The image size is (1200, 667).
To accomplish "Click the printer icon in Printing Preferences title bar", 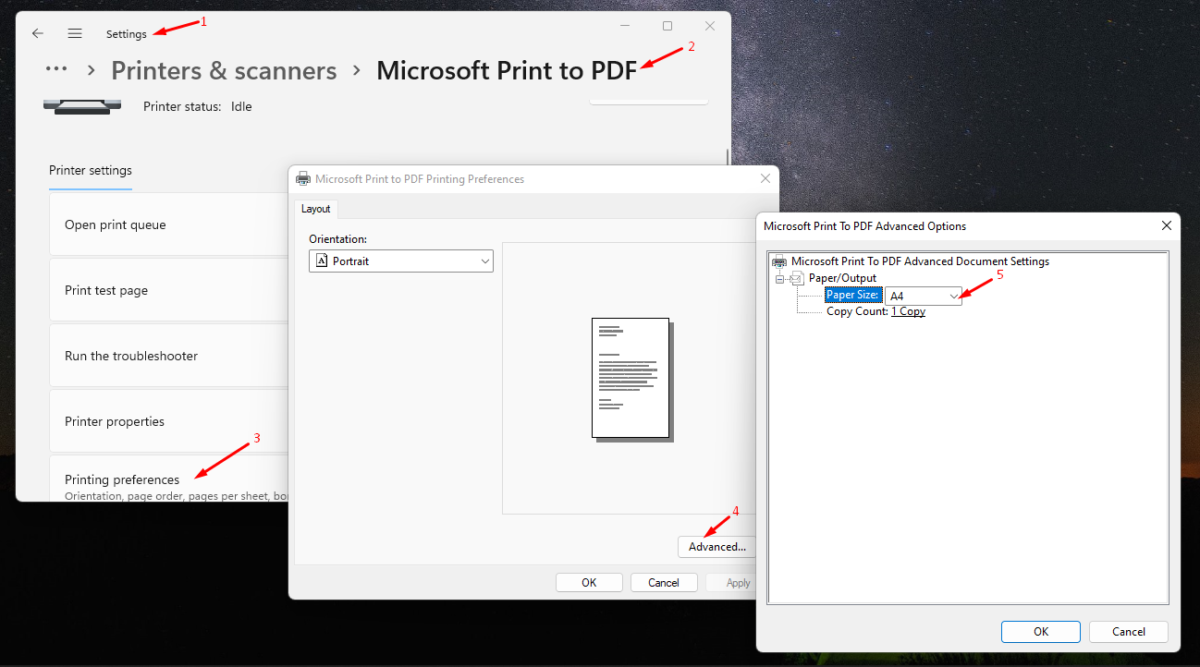I will point(303,179).
